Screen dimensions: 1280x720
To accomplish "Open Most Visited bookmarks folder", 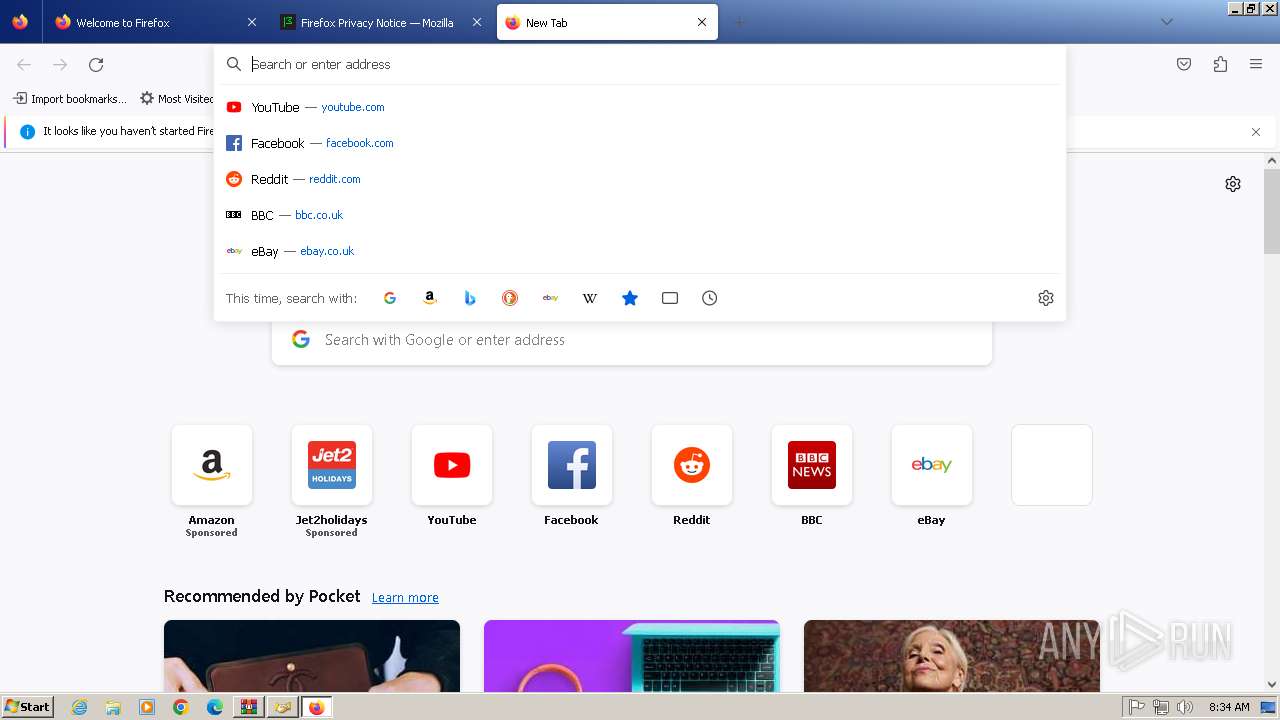I will [x=176, y=98].
